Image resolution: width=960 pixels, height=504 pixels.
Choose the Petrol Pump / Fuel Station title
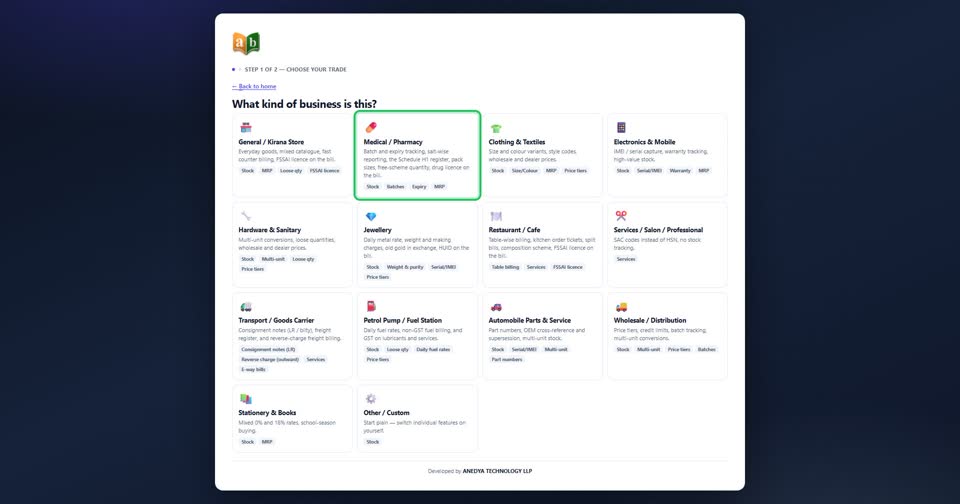coord(403,320)
